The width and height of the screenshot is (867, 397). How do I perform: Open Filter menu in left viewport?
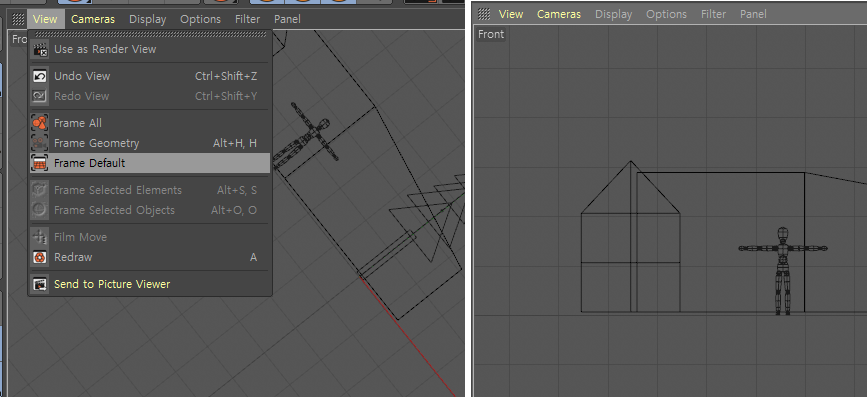pos(247,19)
